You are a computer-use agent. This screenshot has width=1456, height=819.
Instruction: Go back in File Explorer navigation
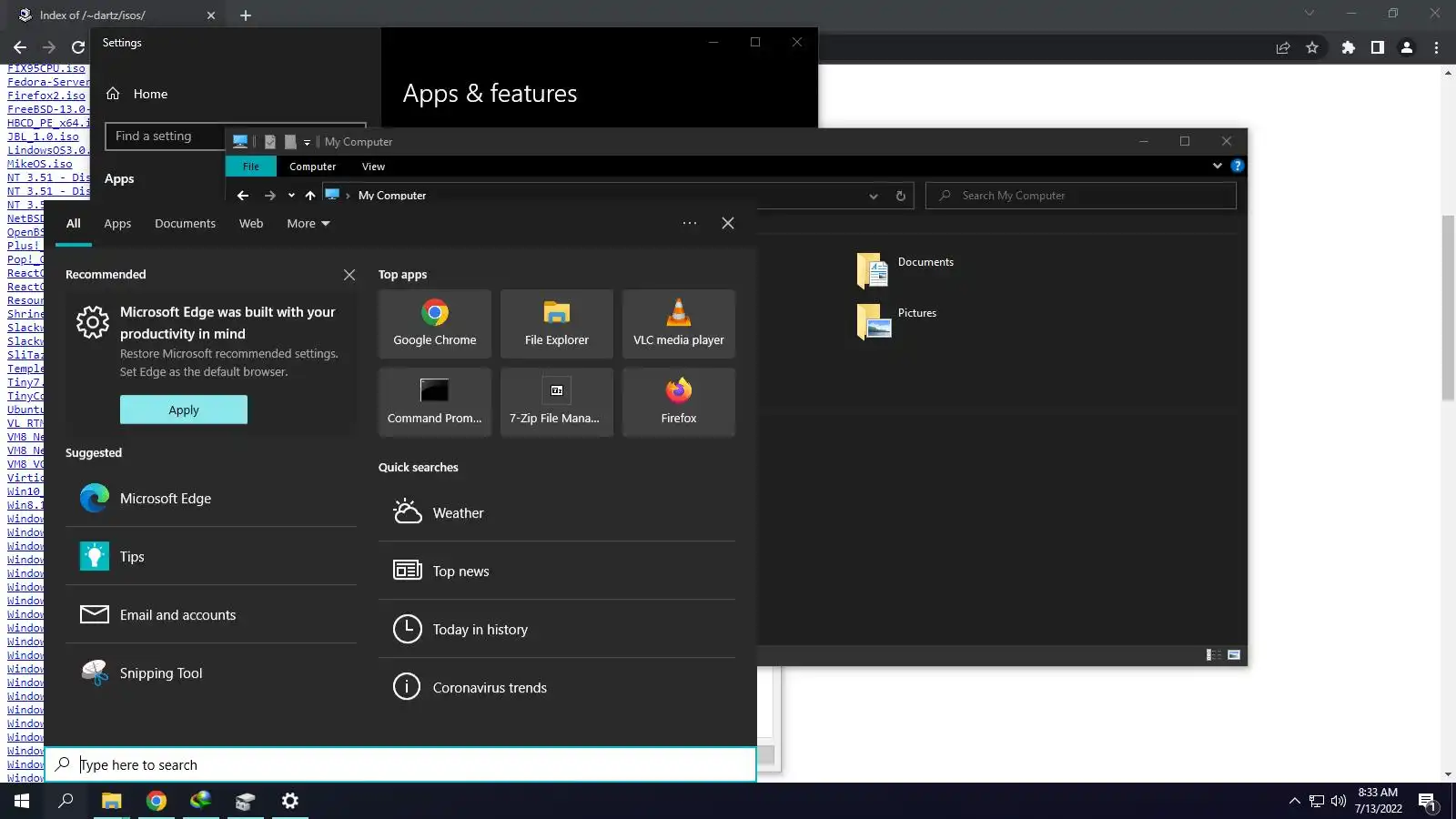click(243, 196)
